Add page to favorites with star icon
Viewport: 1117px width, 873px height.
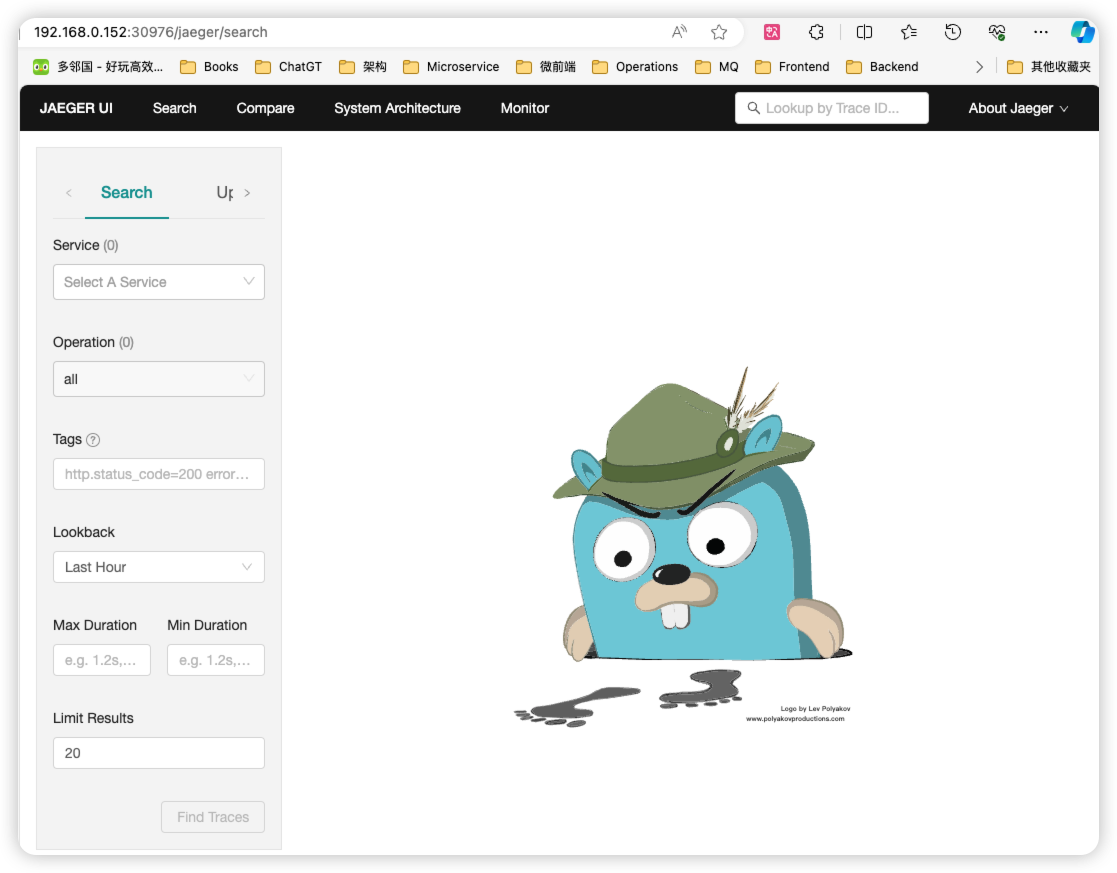pos(719,32)
